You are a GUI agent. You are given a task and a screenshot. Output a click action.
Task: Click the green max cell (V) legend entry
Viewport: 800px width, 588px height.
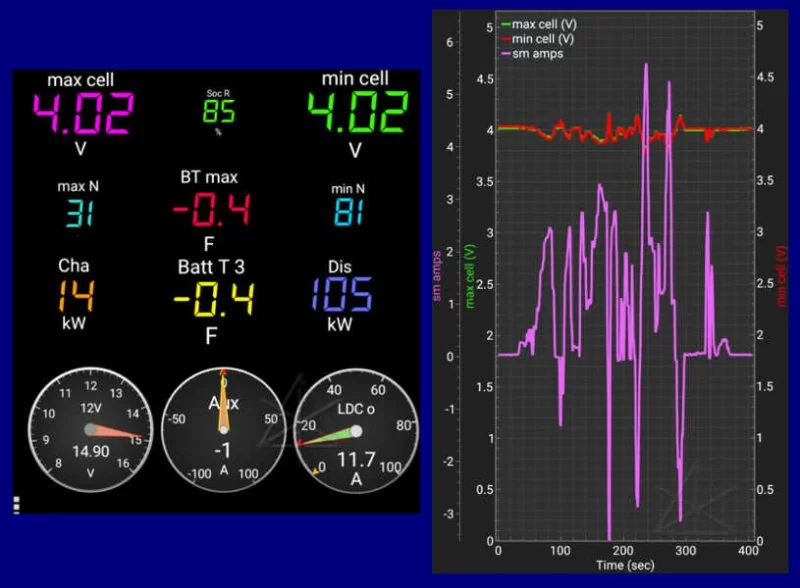[544, 24]
